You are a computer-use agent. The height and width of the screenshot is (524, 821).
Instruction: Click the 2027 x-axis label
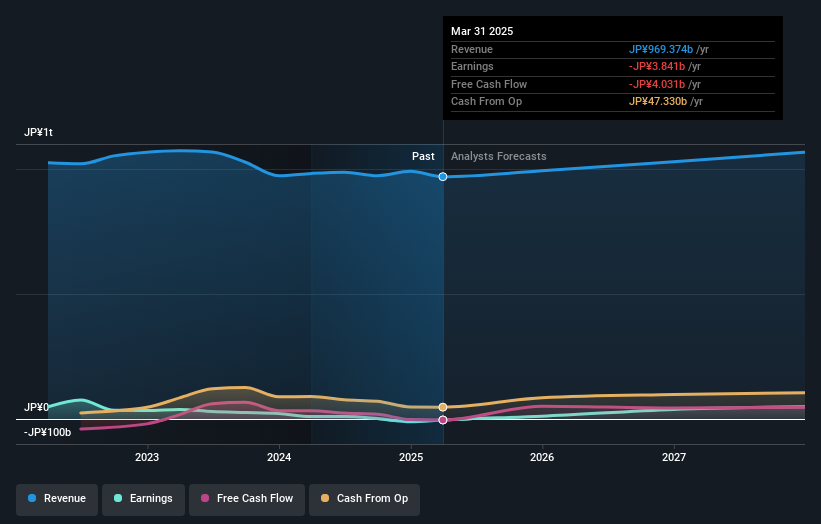[x=674, y=458]
